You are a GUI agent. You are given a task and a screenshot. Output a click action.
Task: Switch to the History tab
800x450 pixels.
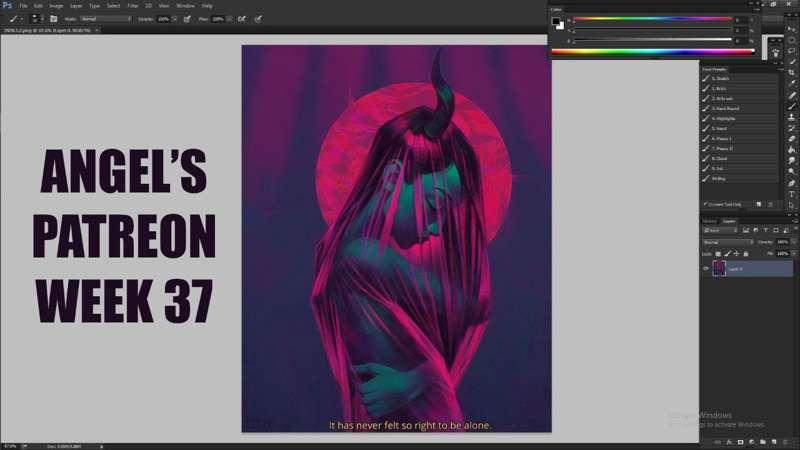pos(709,221)
